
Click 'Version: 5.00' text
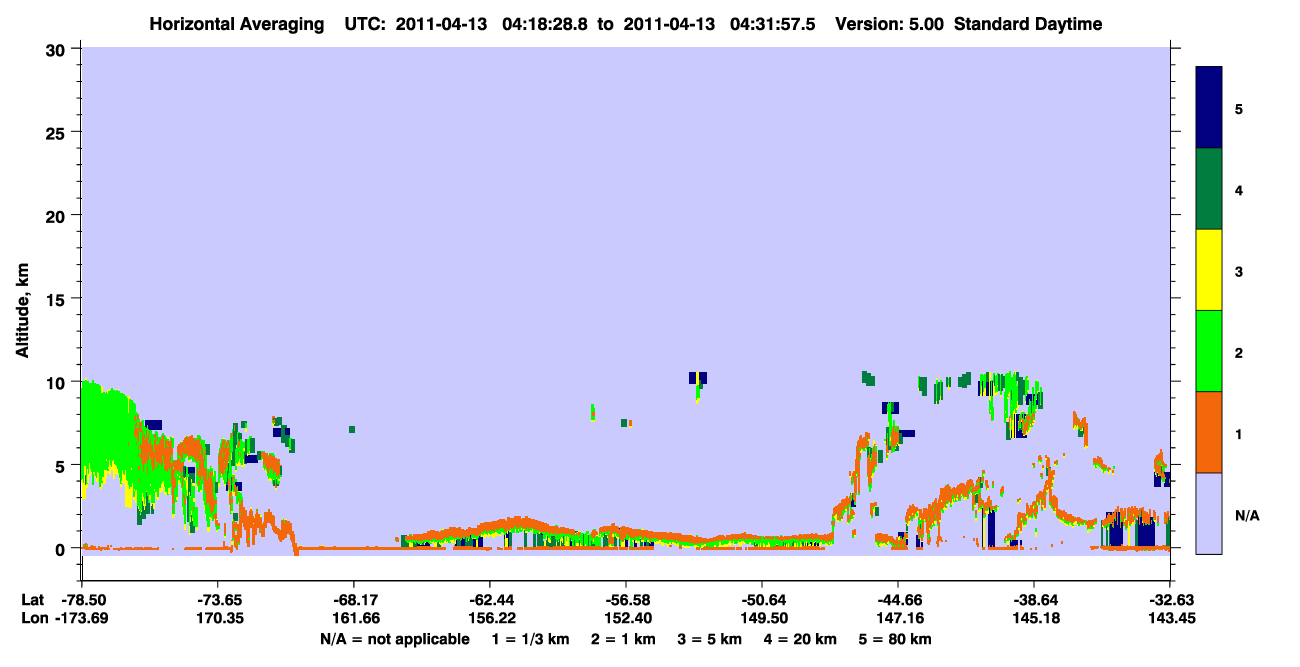890,24
